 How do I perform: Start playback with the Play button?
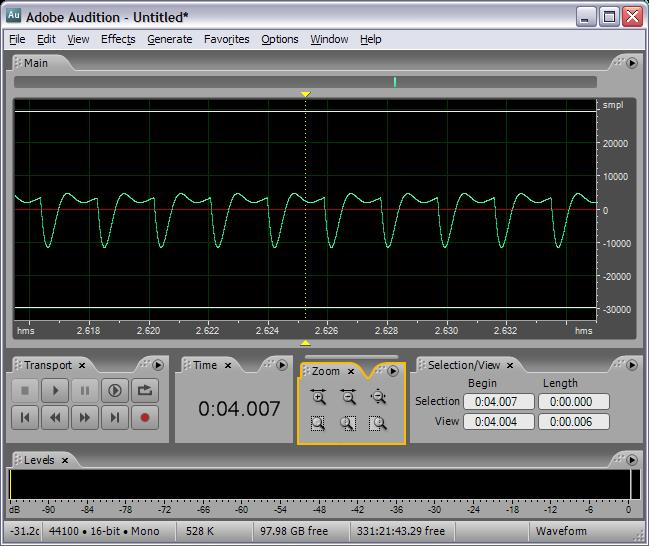tap(55, 391)
